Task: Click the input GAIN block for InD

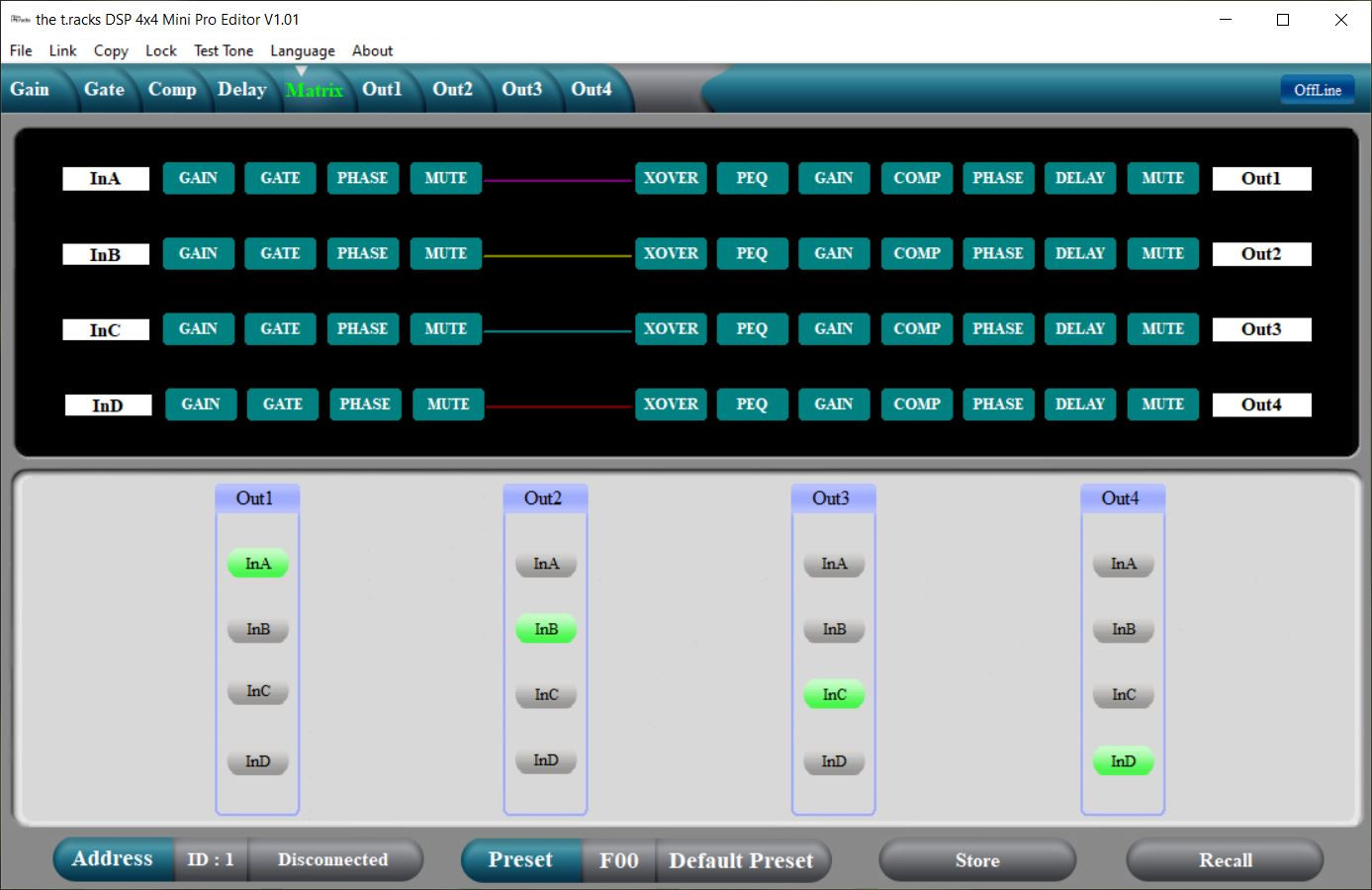Action: (x=200, y=403)
